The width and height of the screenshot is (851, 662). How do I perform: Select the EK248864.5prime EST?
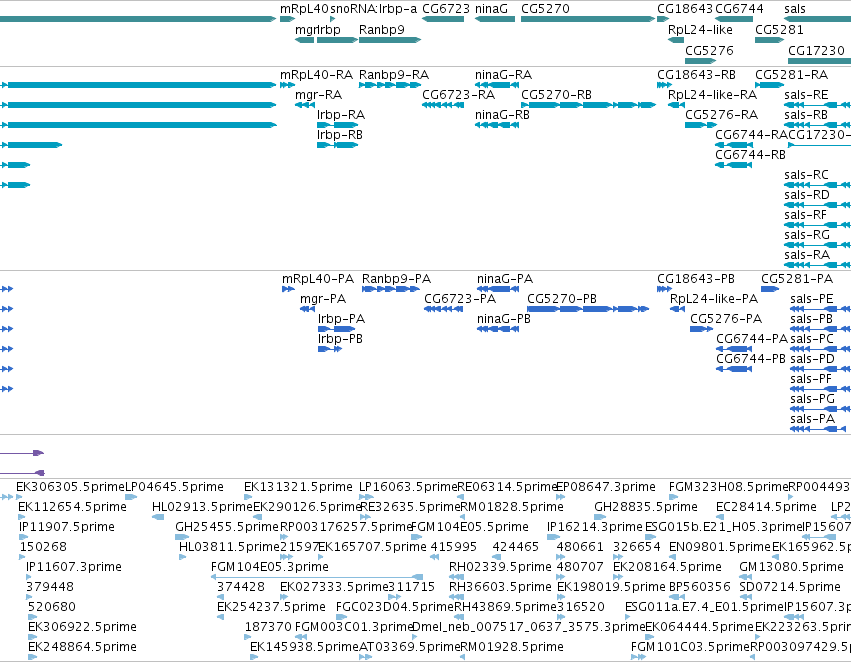point(32,657)
